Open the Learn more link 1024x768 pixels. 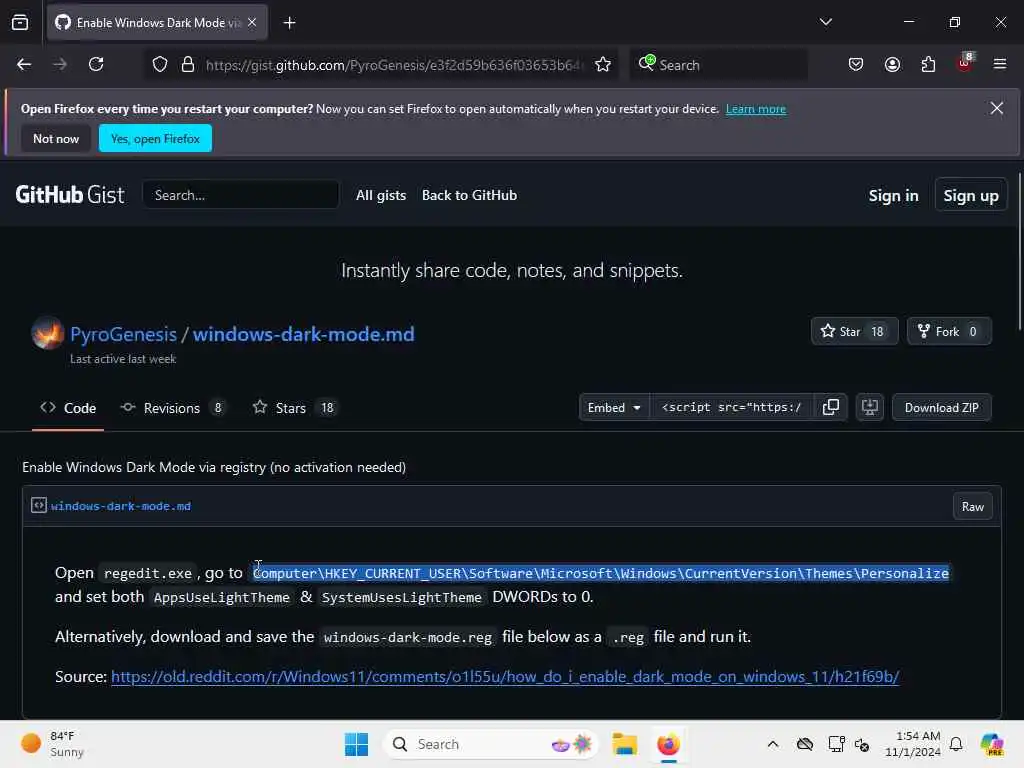click(756, 109)
